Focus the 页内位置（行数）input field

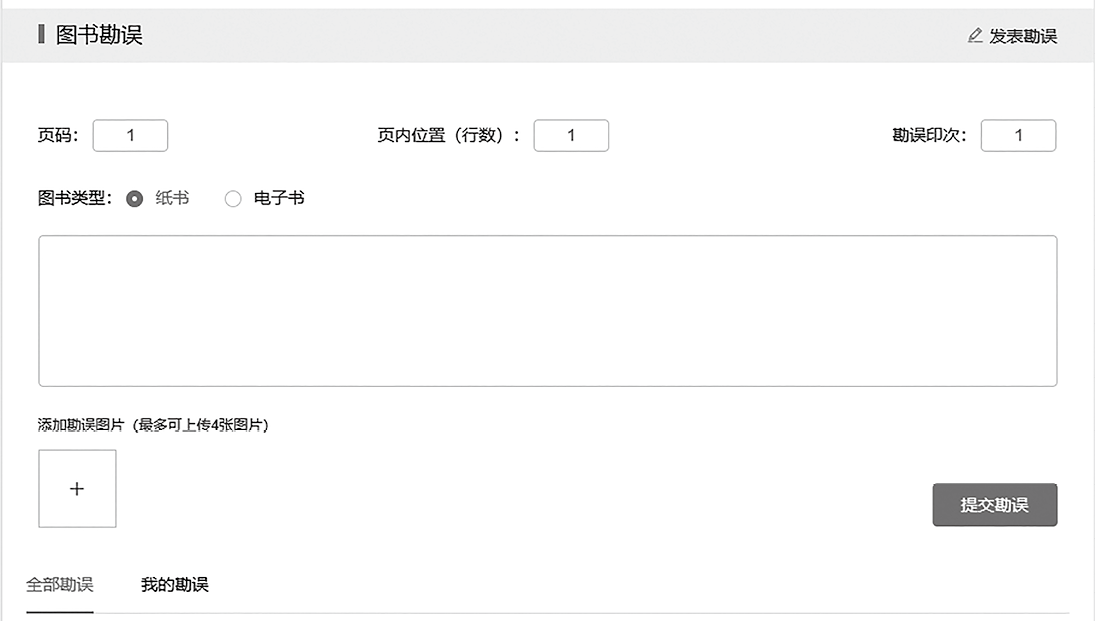(x=571, y=136)
